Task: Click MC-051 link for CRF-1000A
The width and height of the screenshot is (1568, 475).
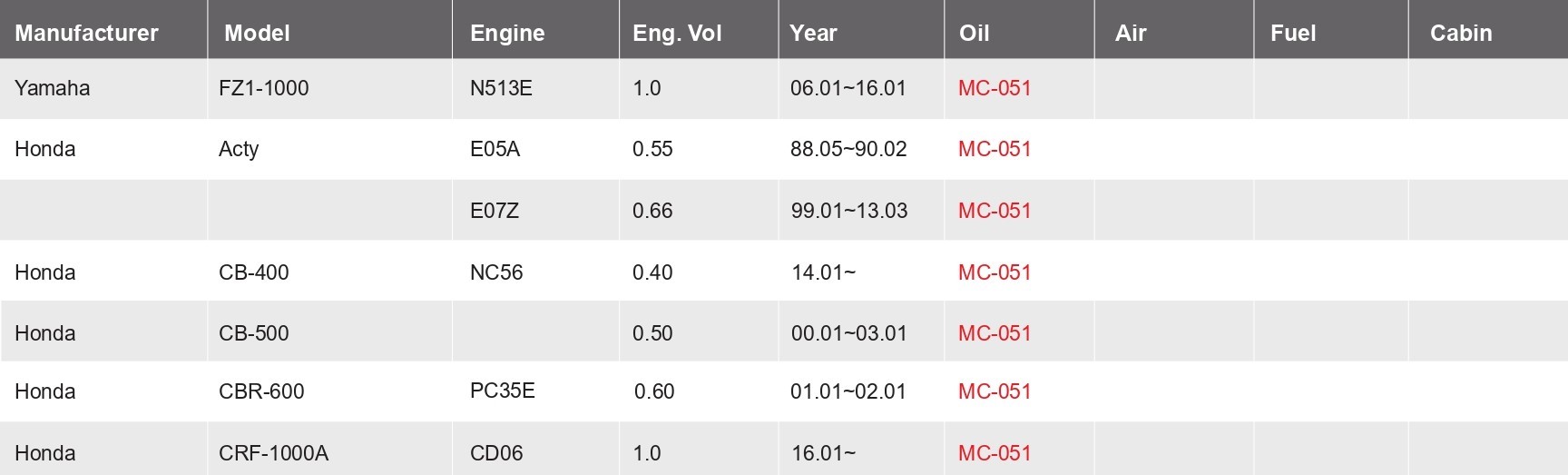Action: point(995,453)
